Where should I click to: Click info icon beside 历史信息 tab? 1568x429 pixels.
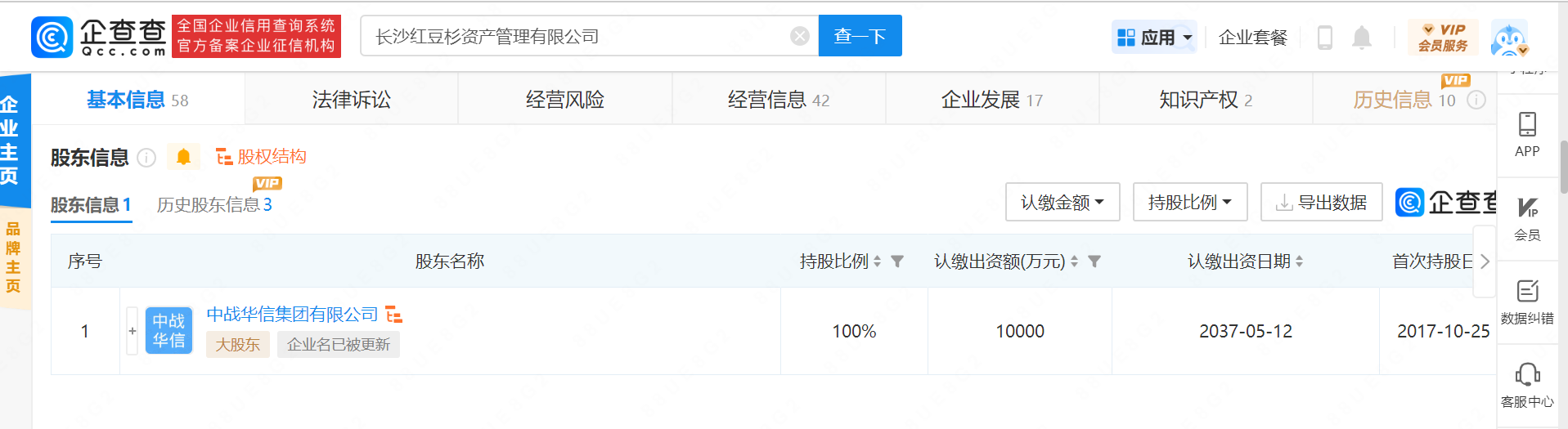click(x=1476, y=100)
